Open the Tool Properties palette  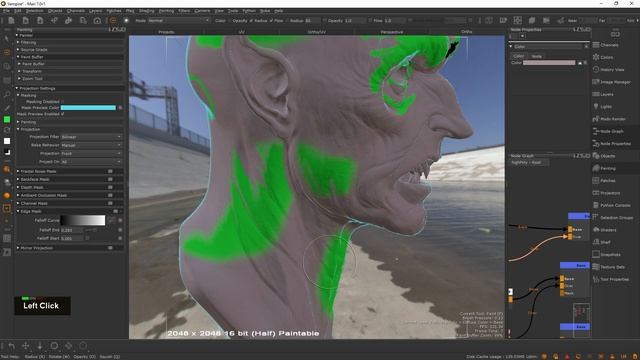pyautogui.click(x=611, y=279)
